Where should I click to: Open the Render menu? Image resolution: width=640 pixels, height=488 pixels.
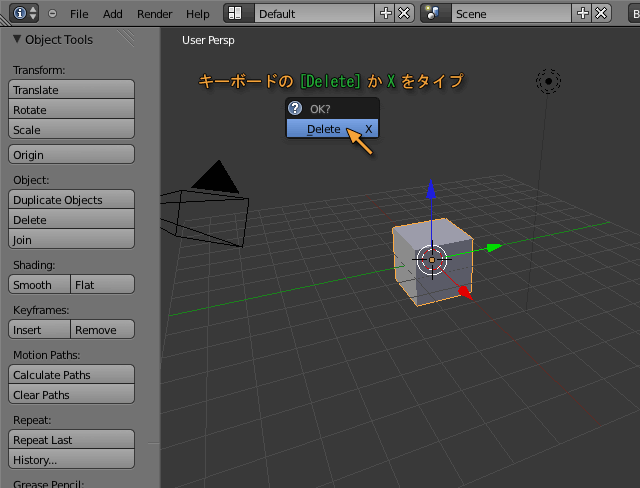click(x=154, y=14)
